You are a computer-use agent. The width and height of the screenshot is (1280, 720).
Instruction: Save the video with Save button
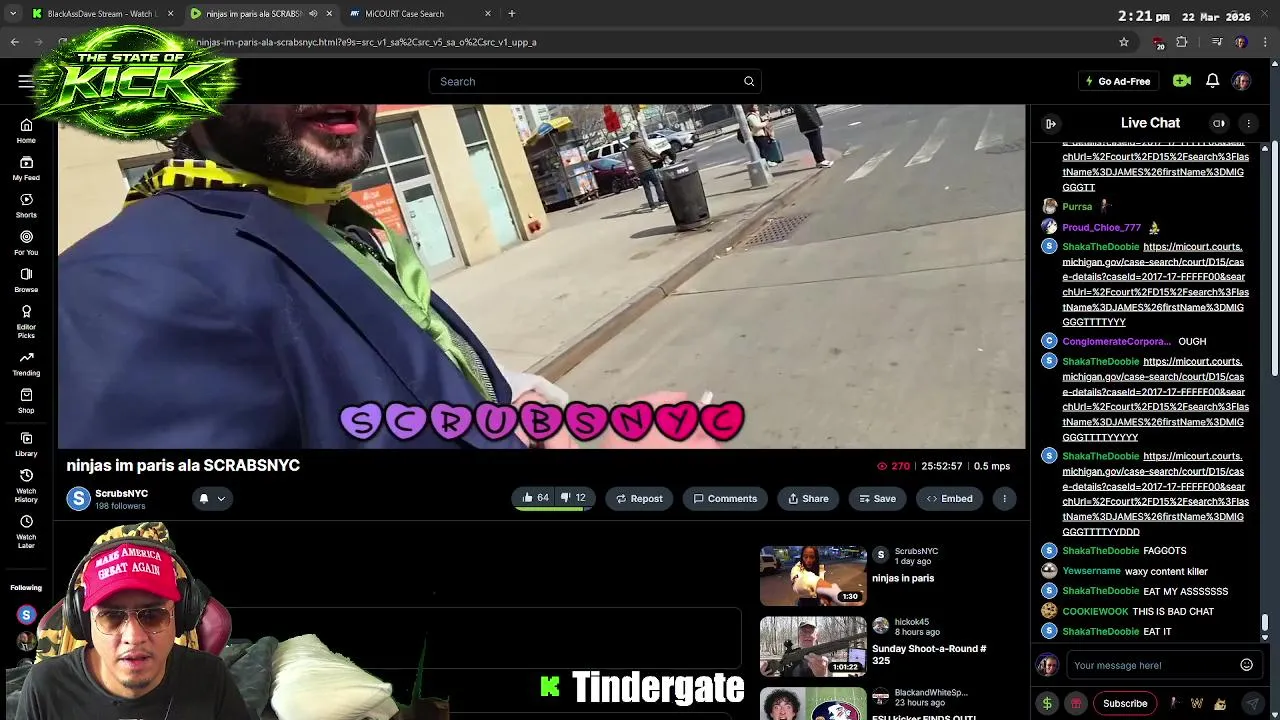[x=876, y=498]
